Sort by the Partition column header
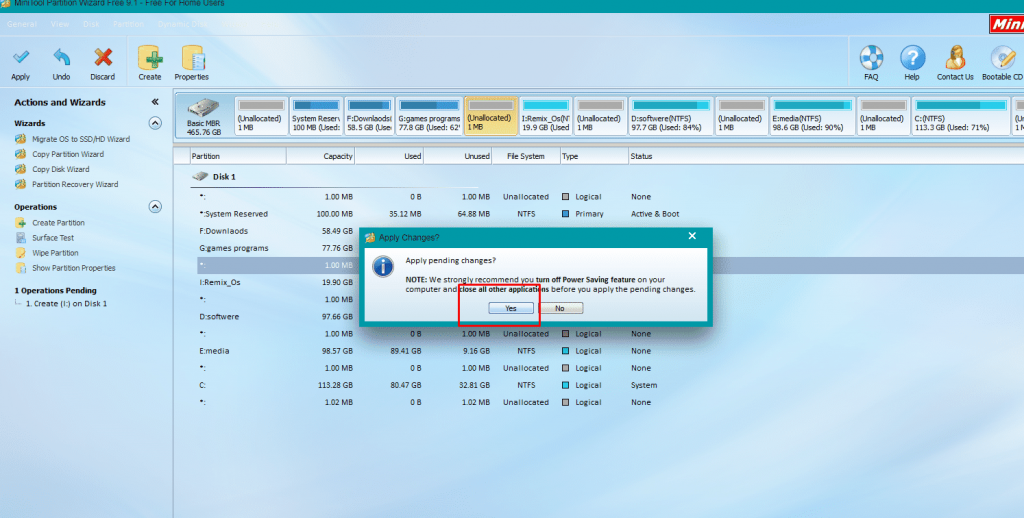Image resolution: width=1024 pixels, height=518 pixels. [238, 156]
